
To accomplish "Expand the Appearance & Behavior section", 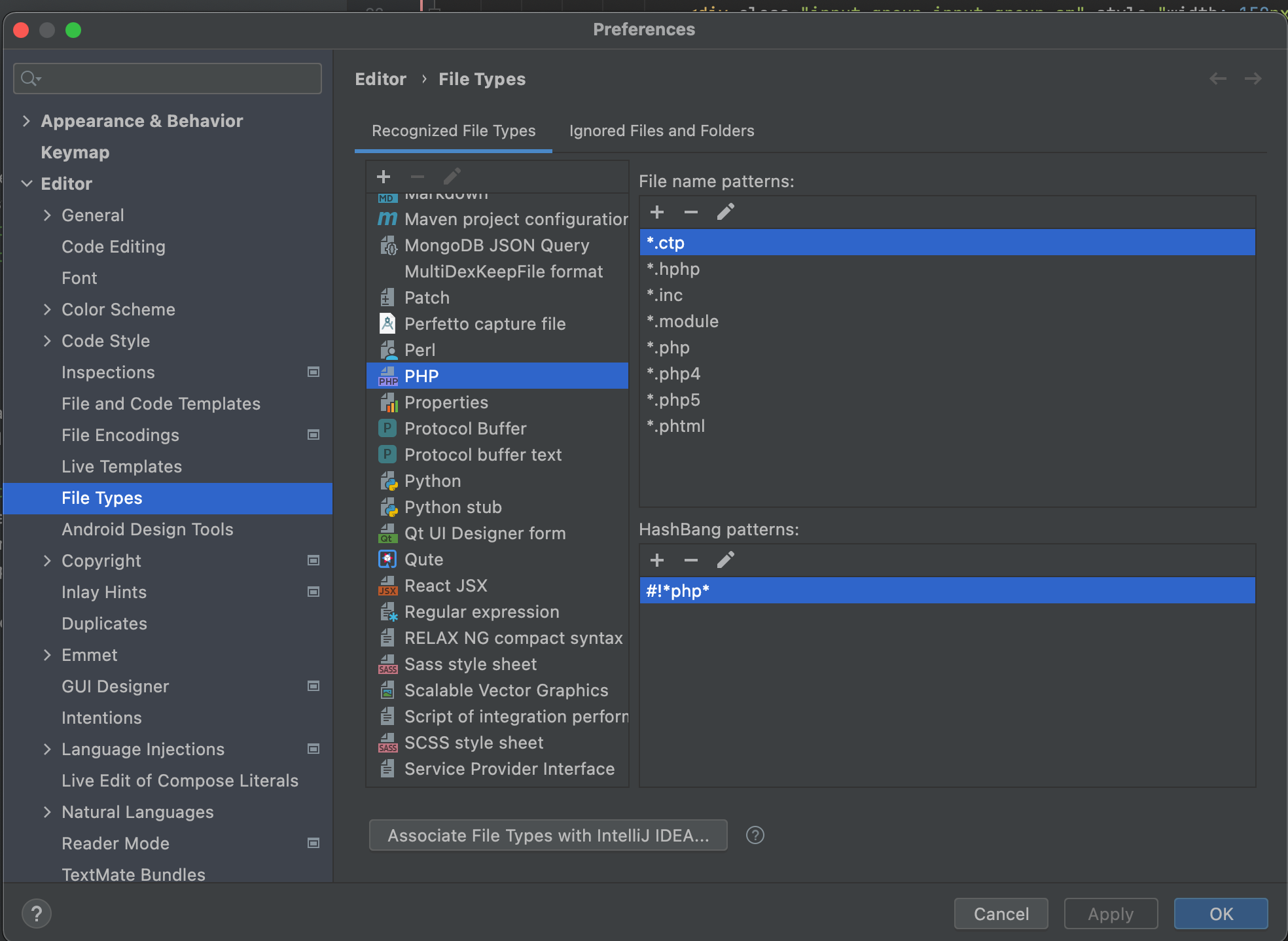I will click(26, 121).
